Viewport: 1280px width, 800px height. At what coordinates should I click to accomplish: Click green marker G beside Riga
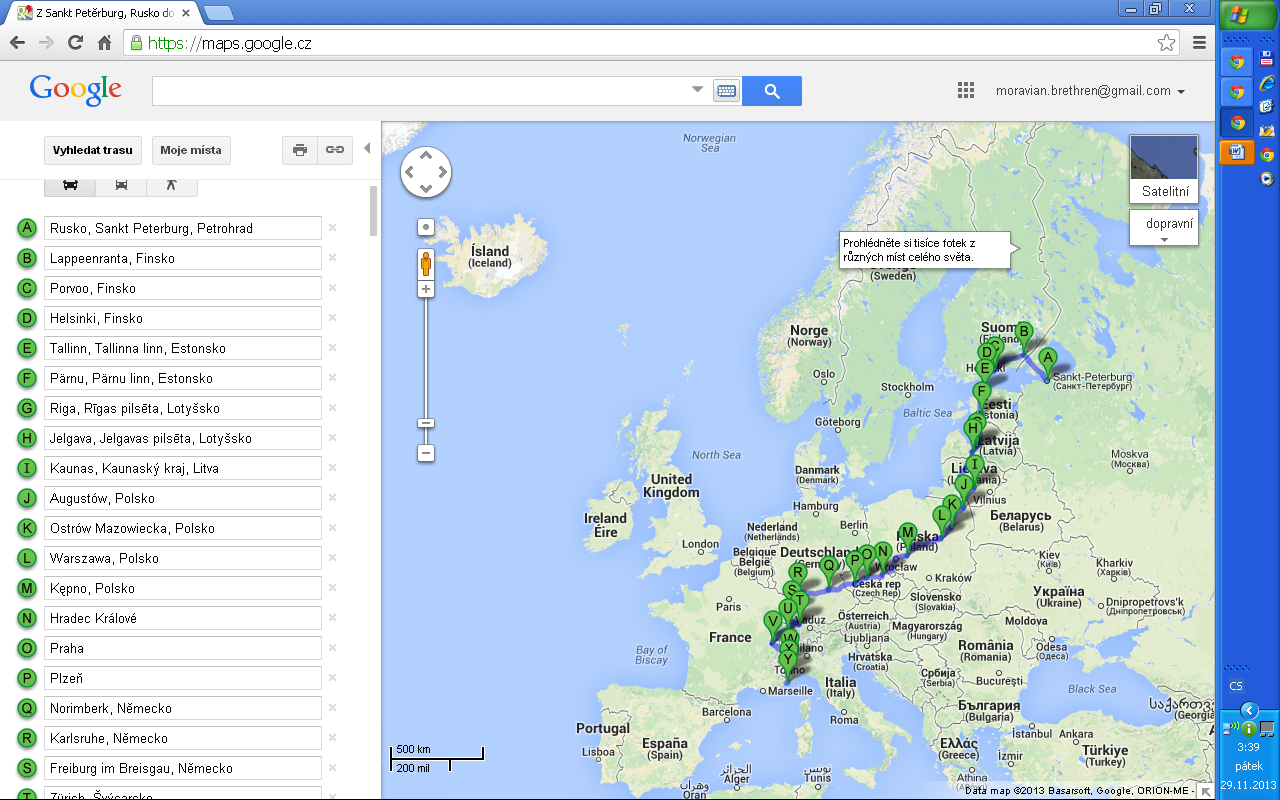click(x=27, y=408)
